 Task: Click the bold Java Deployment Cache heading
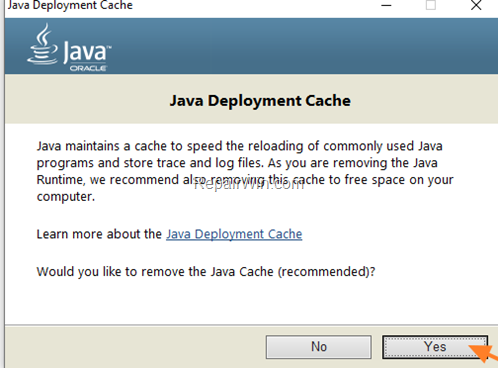[260, 101]
